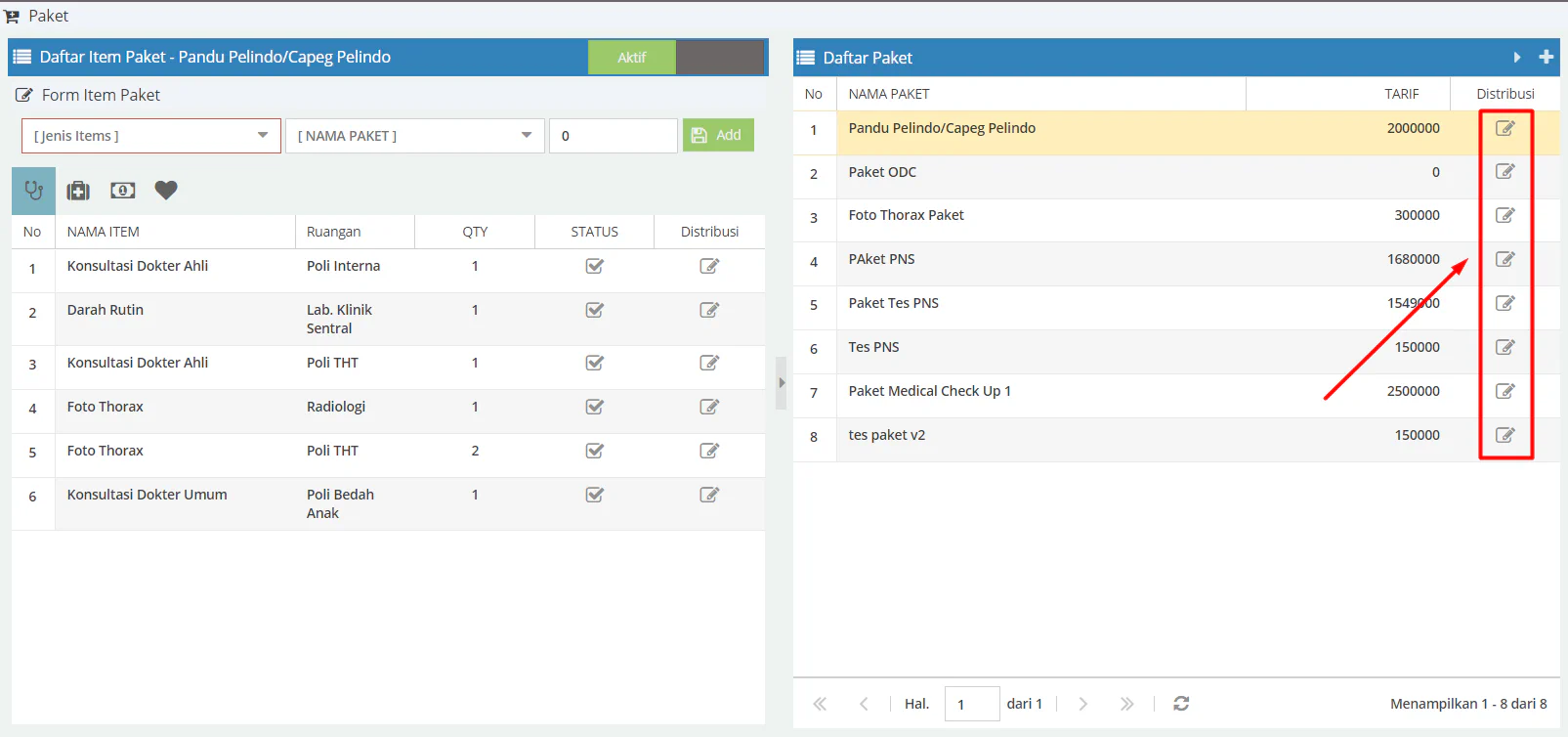This screenshot has height=737, width=1568.
Task: Click the 2000000 tariff value
Action: pyautogui.click(x=1413, y=128)
